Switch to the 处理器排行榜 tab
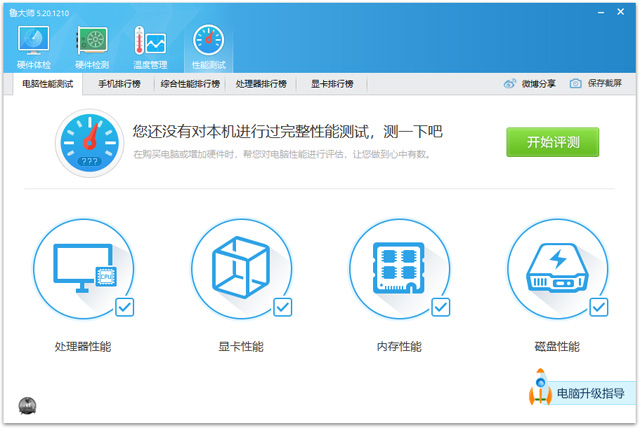Screen dimensions: 640x428 click(261, 84)
